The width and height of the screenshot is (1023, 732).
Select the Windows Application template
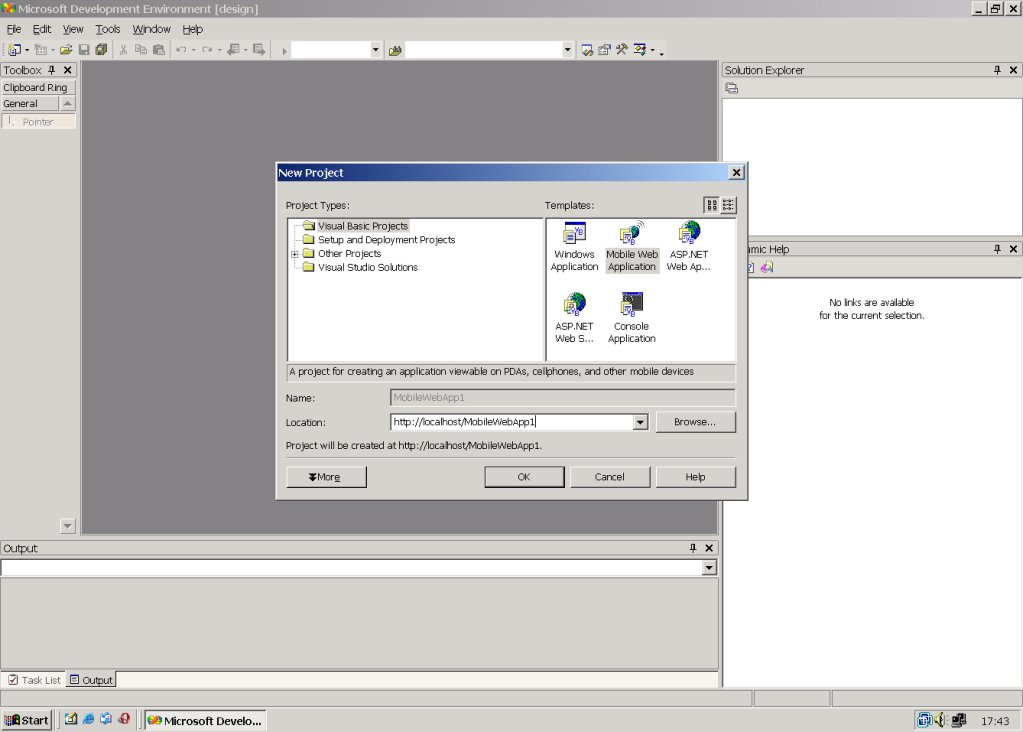[x=574, y=247]
